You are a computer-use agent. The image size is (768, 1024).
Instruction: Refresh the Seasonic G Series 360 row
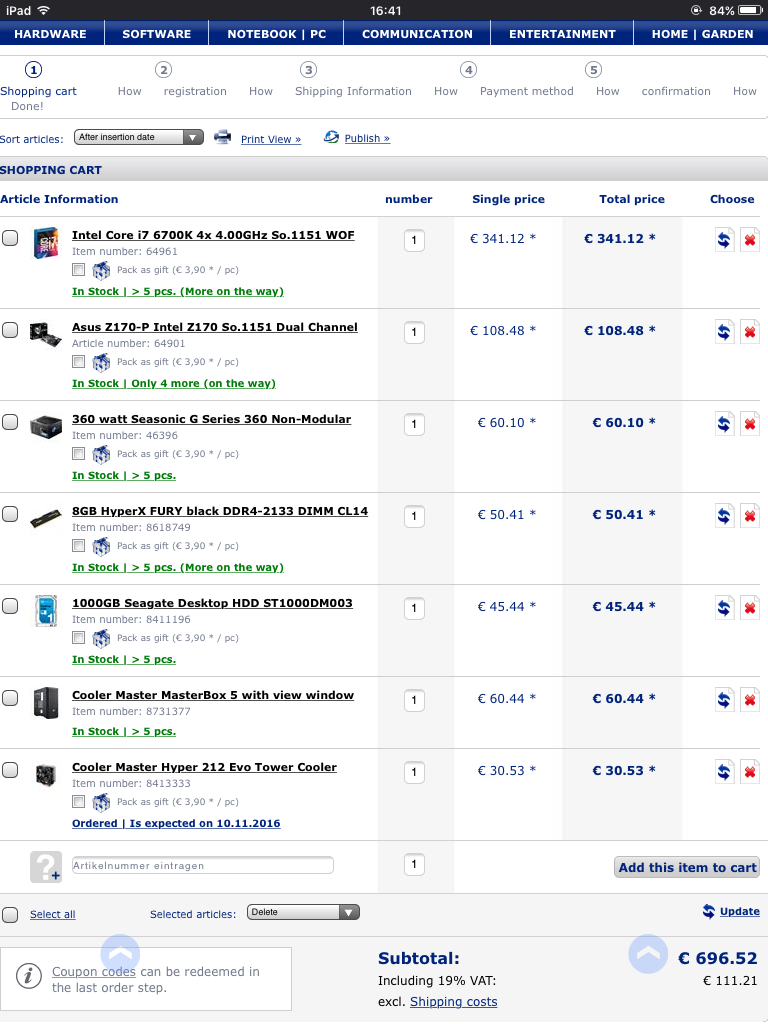724,424
